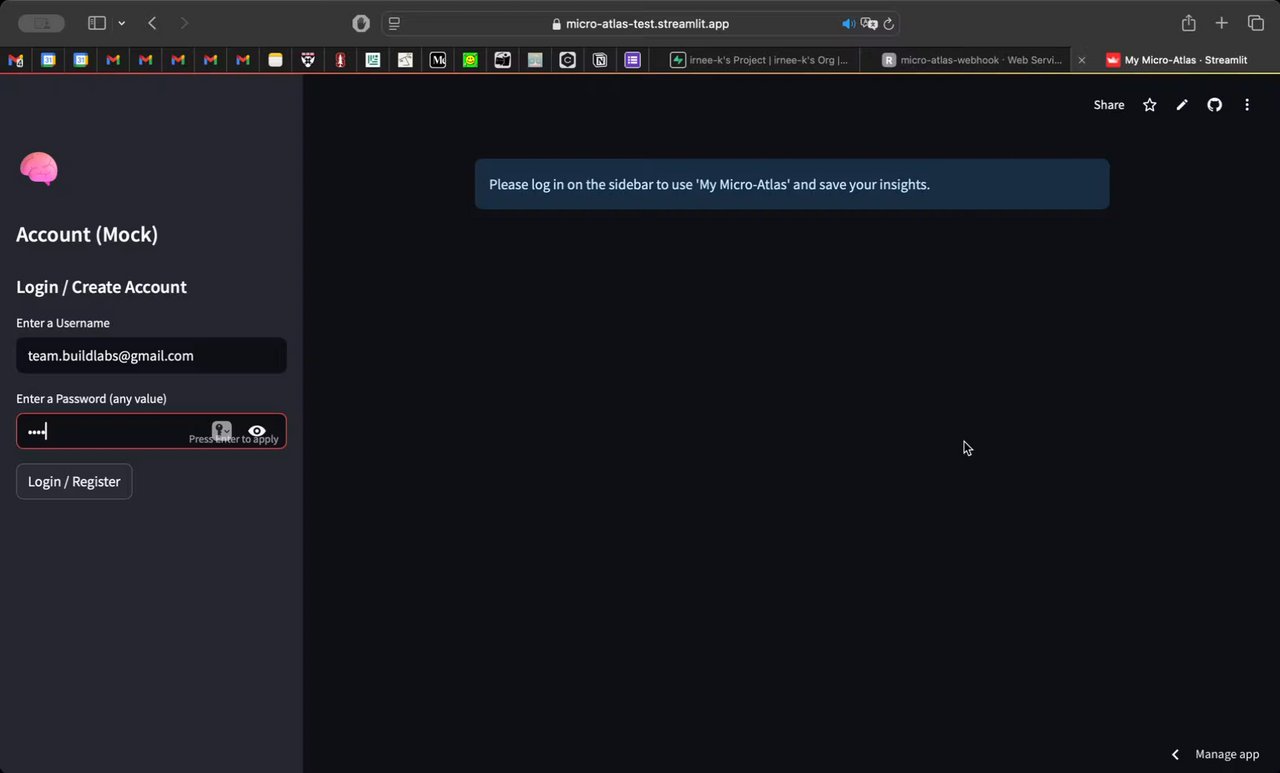Viewport: 1280px width, 773px height.
Task: Open the GitHub repository icon
Action: click(1214, 105)
